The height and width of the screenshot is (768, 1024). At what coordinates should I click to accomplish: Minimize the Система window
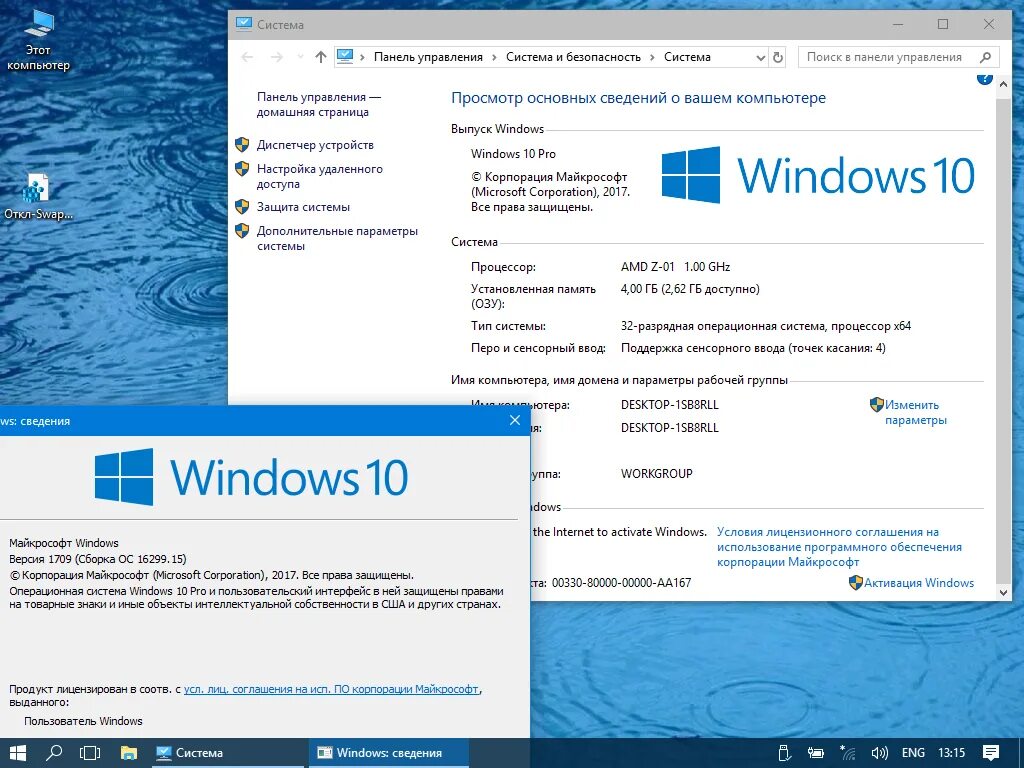(x=898, y=24)
